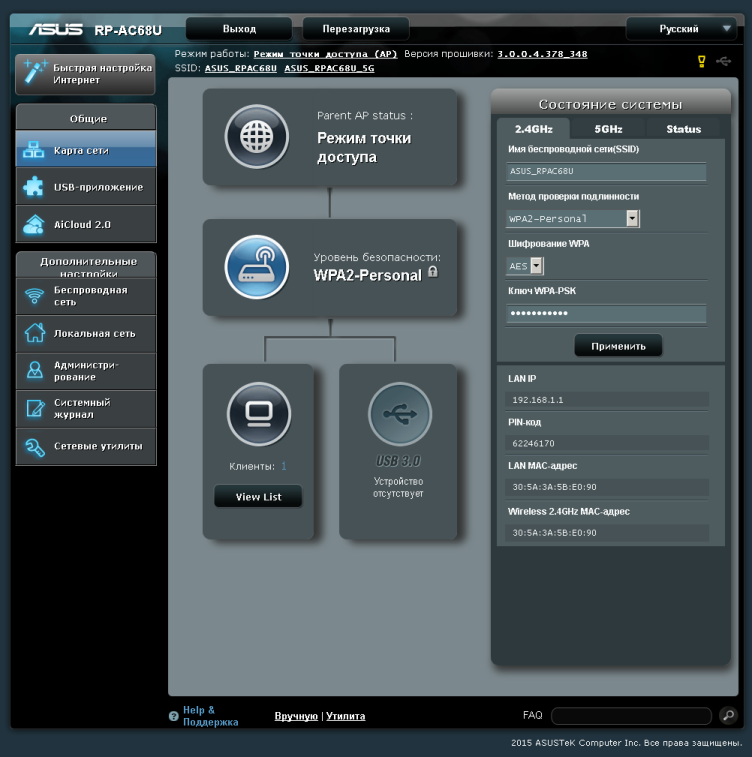Click the ASUS logo
752x757 pixels.
click(x=56, y=29)
